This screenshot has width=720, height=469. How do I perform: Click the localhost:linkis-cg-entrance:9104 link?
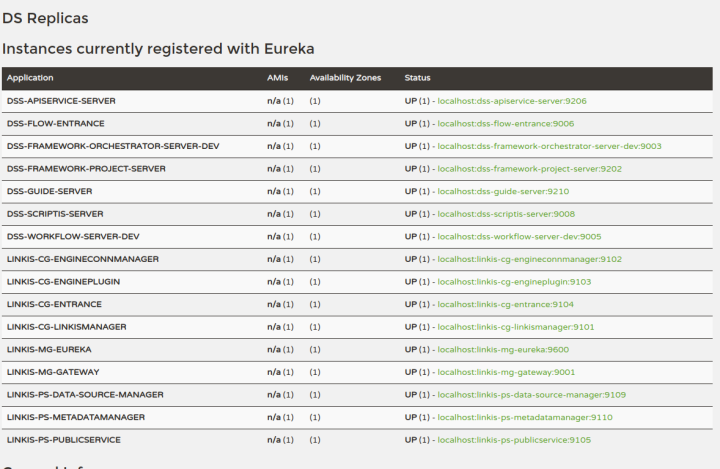506,304
